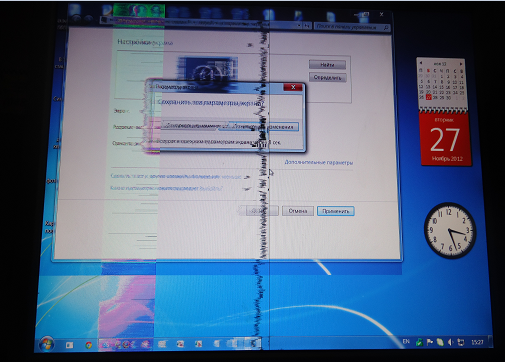The image size is (505, 362).
Task: Click the Определить button
Action: (x=328, y=78)
